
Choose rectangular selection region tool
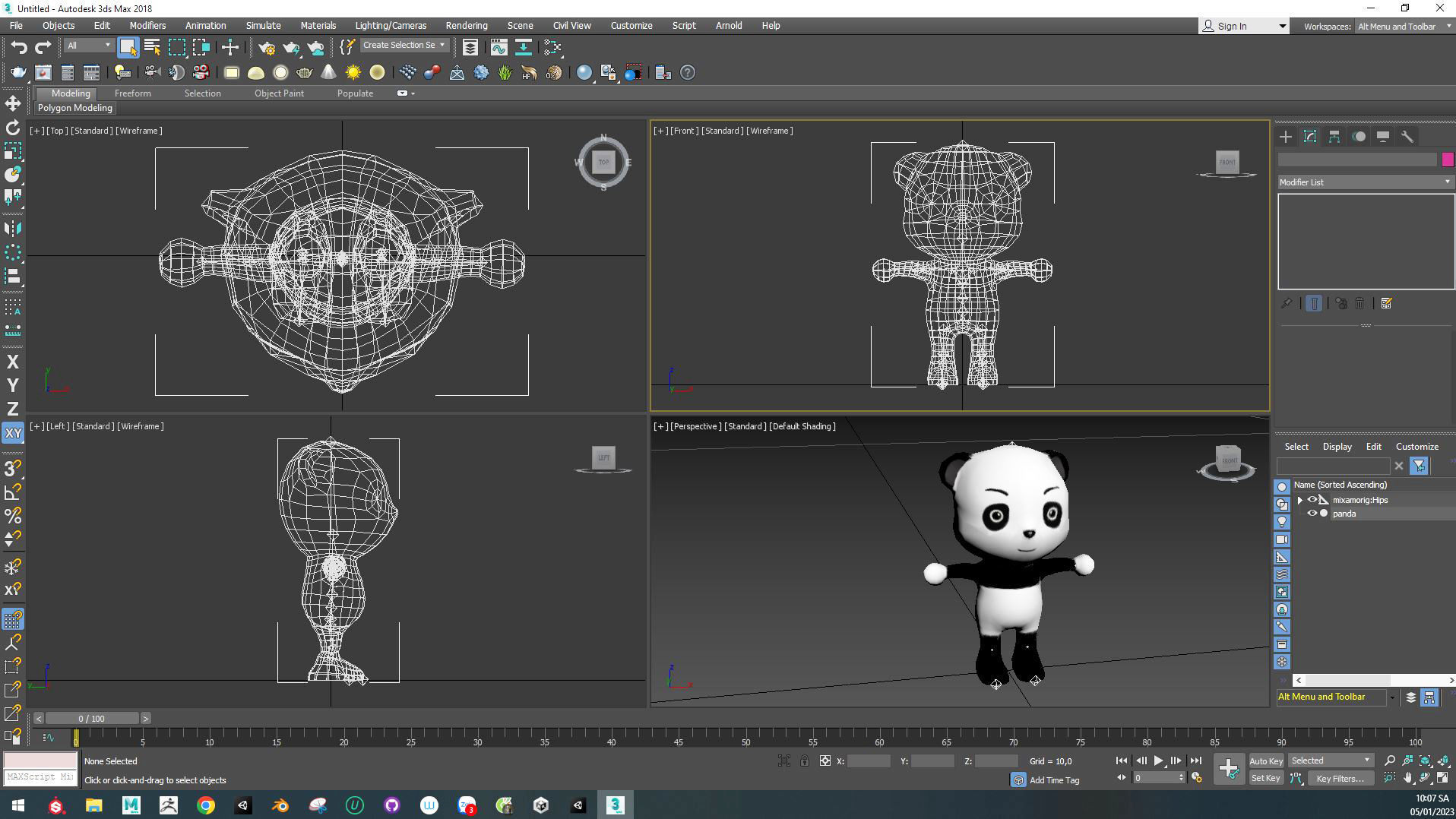click(176, 47)
